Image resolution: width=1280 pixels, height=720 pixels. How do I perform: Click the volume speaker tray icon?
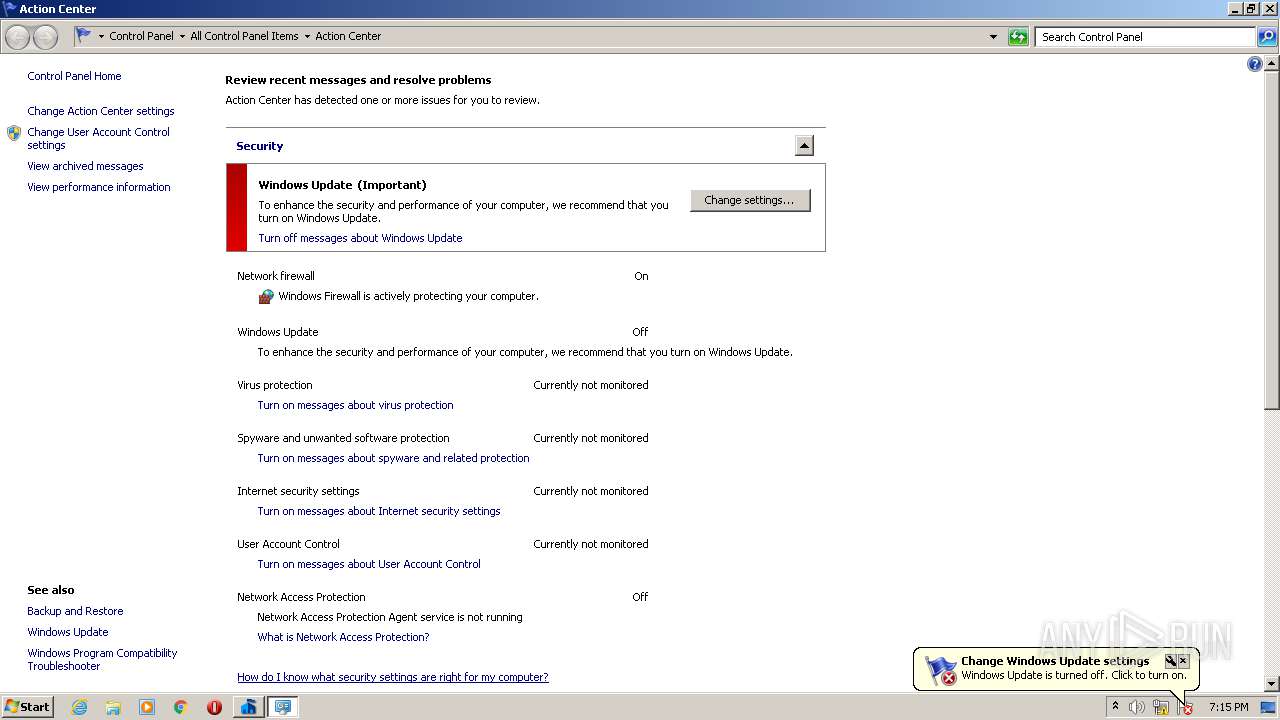coord(1137,707)
